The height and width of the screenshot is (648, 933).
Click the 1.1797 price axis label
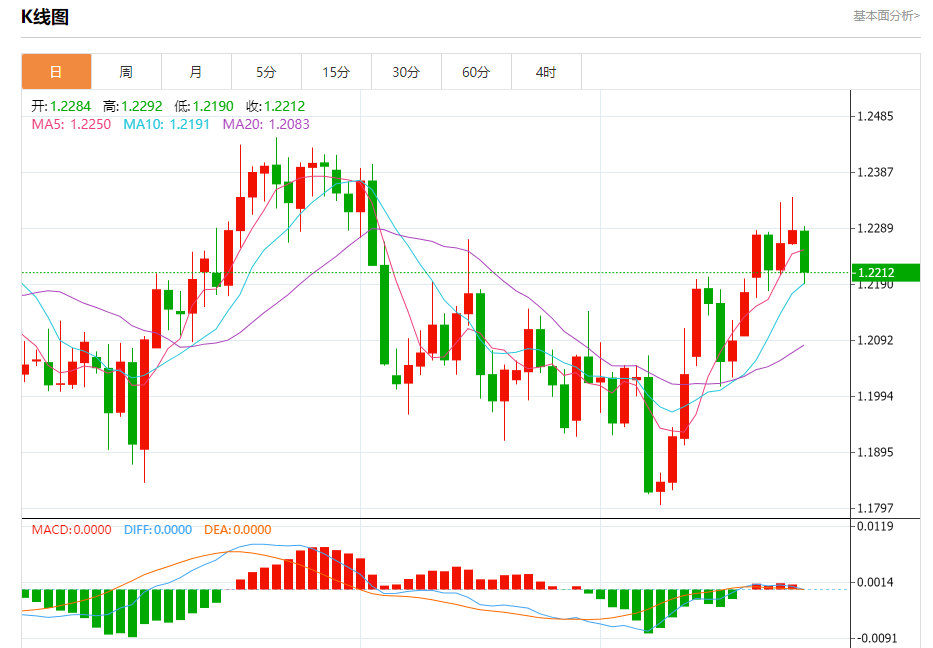click(x=875, y=508)
